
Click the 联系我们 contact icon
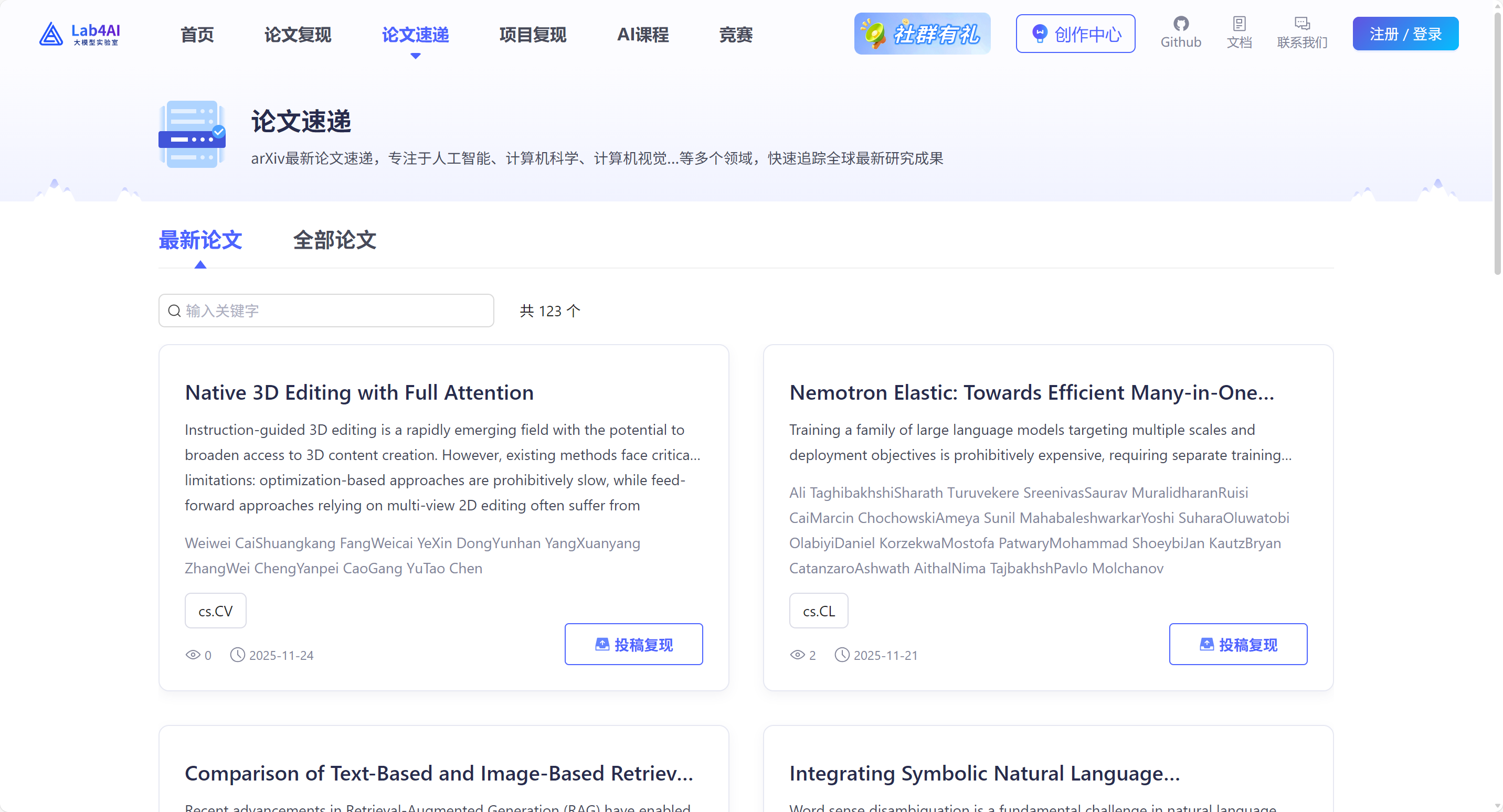click(x=1301, y=24)
